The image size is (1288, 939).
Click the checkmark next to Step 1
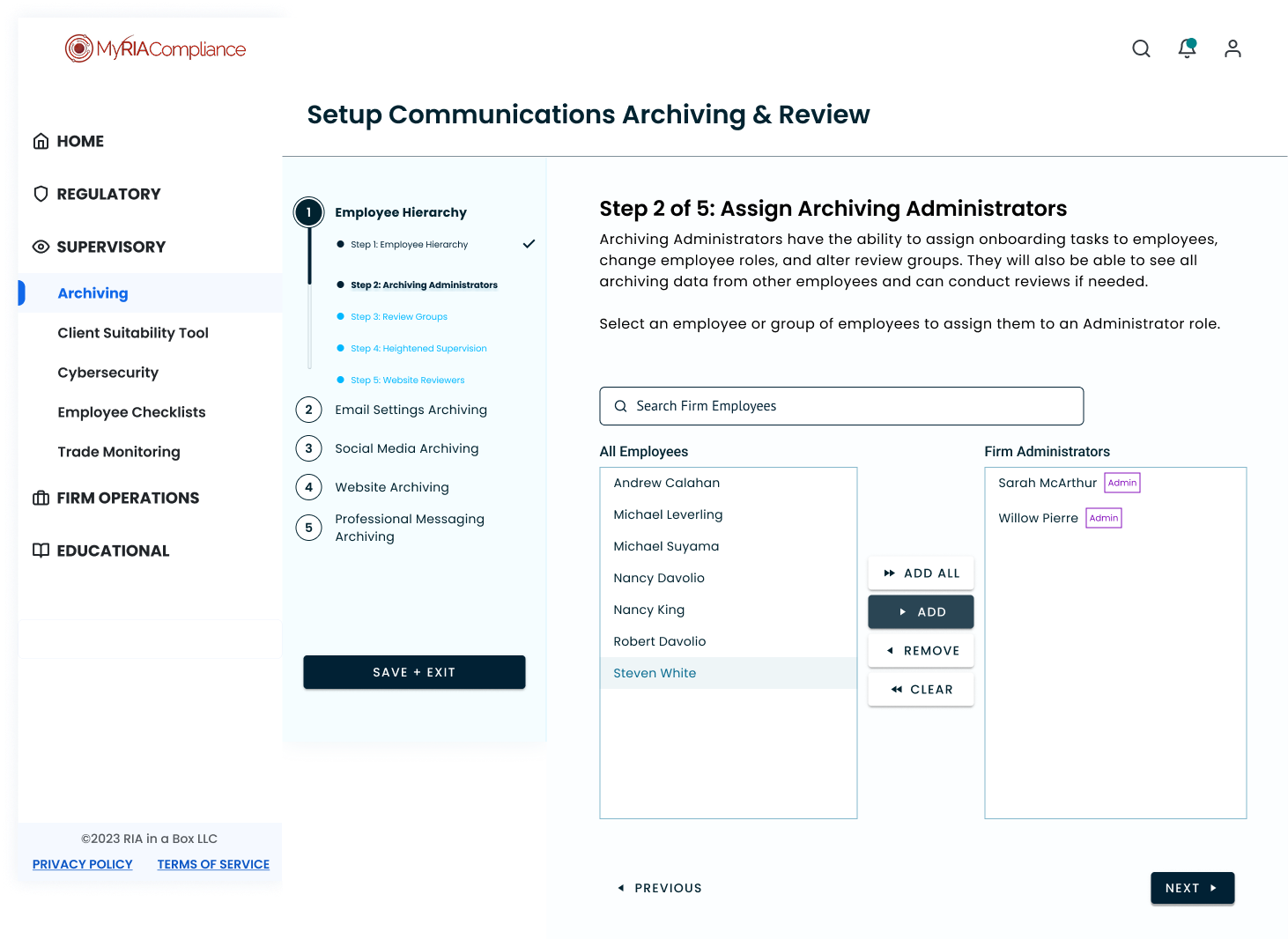point(529,244)
